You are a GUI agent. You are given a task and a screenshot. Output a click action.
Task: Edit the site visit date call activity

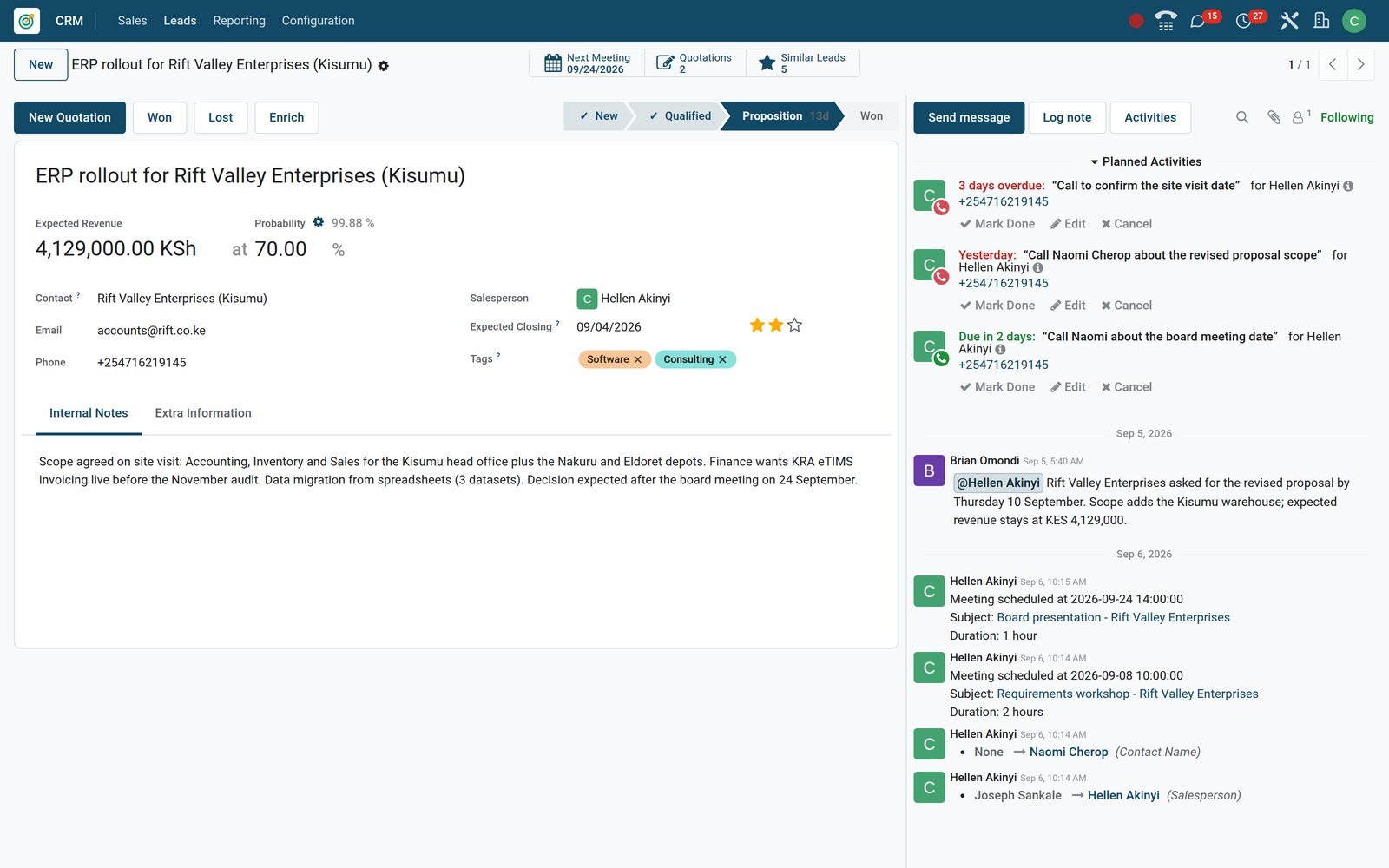click(1068, 224)
